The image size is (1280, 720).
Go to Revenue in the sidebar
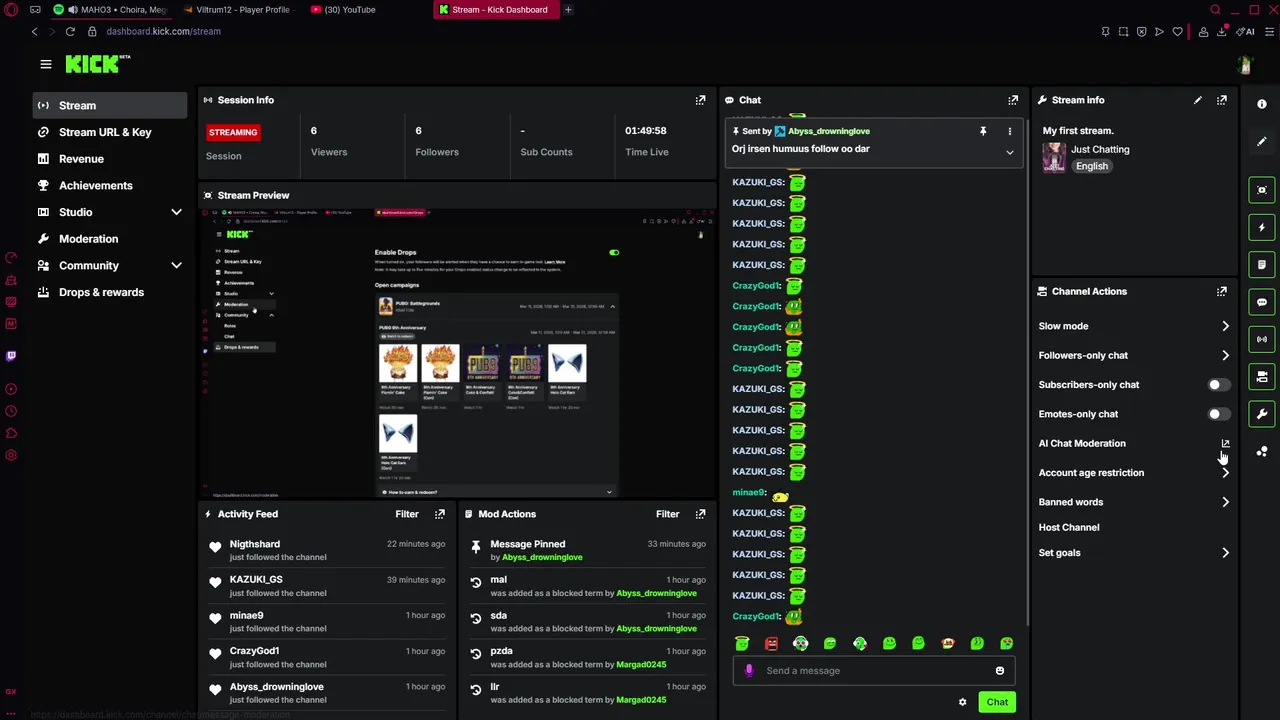click(x=110, y=159)
